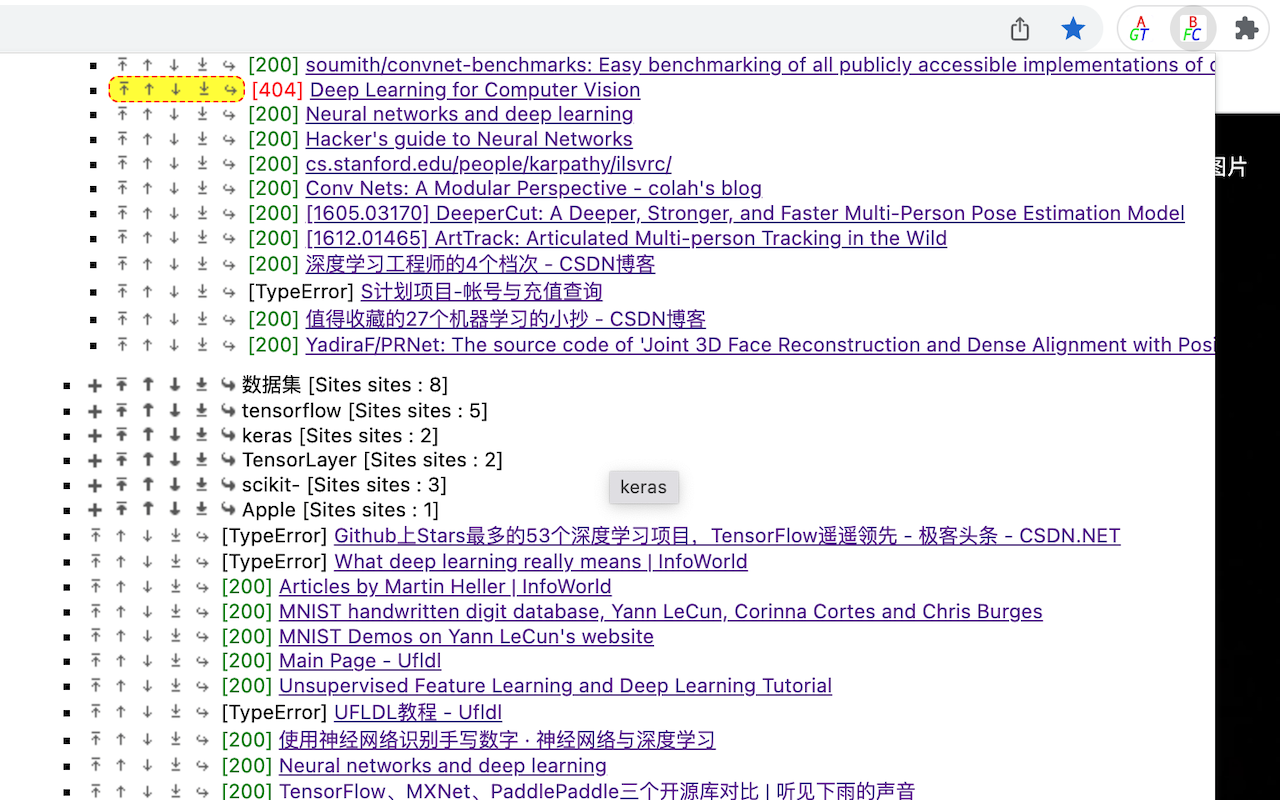The image size is (1280, 800).
Task: Open 'UFLDL教程 - Ufldl' link
Action: pos(418,712)
